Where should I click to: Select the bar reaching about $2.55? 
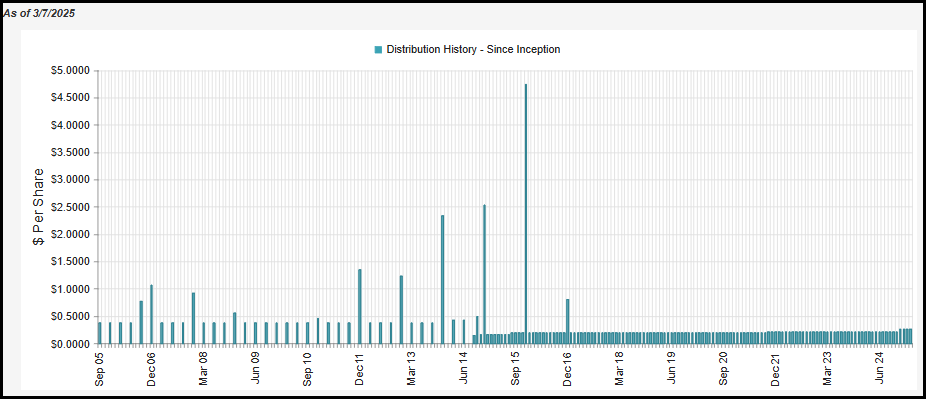pyautogui.click(x=484, y=274)
